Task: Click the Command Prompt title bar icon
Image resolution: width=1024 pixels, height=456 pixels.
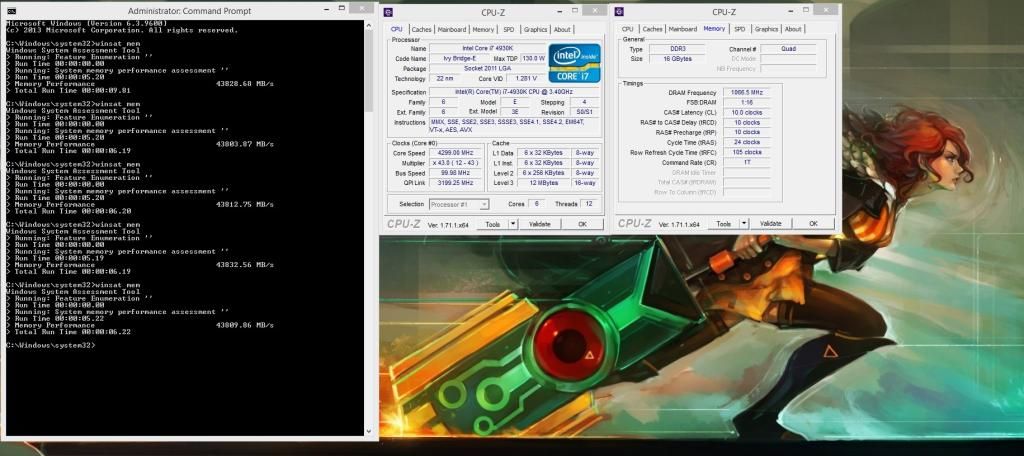Action: [x=10, y=10]
